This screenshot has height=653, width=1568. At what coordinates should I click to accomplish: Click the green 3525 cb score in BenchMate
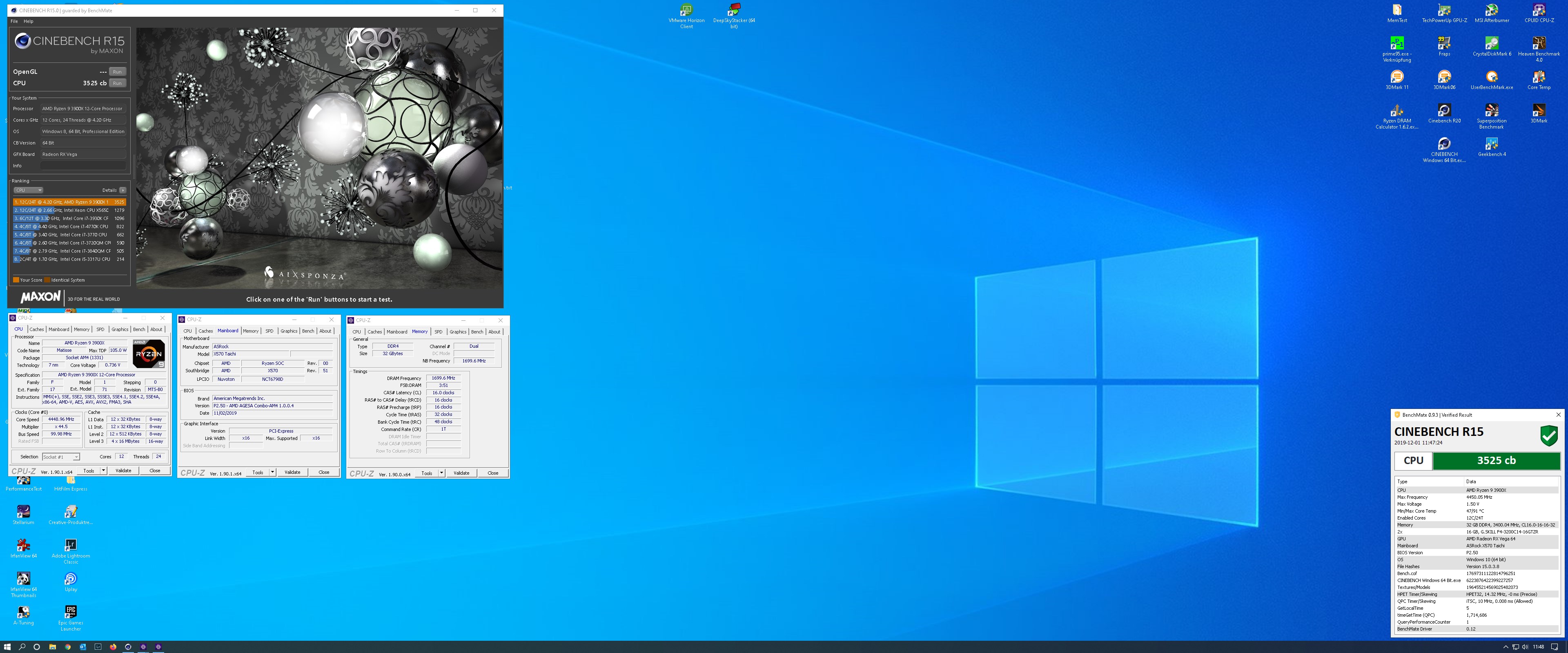[1496, 461]
